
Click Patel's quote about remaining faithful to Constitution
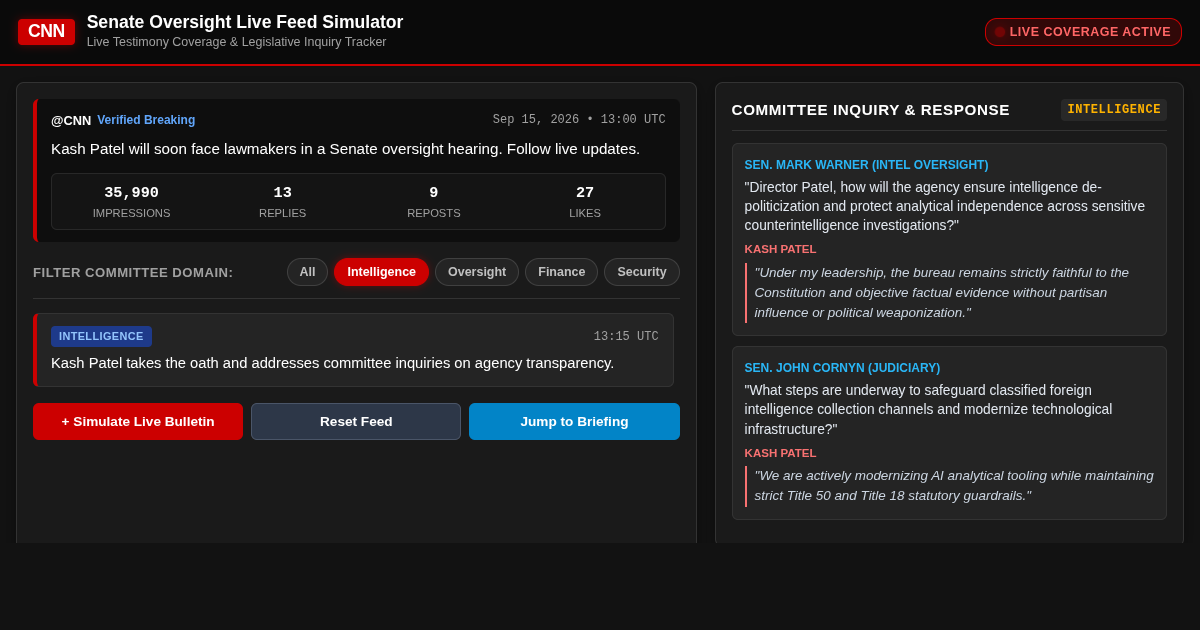tap(942, 293)
